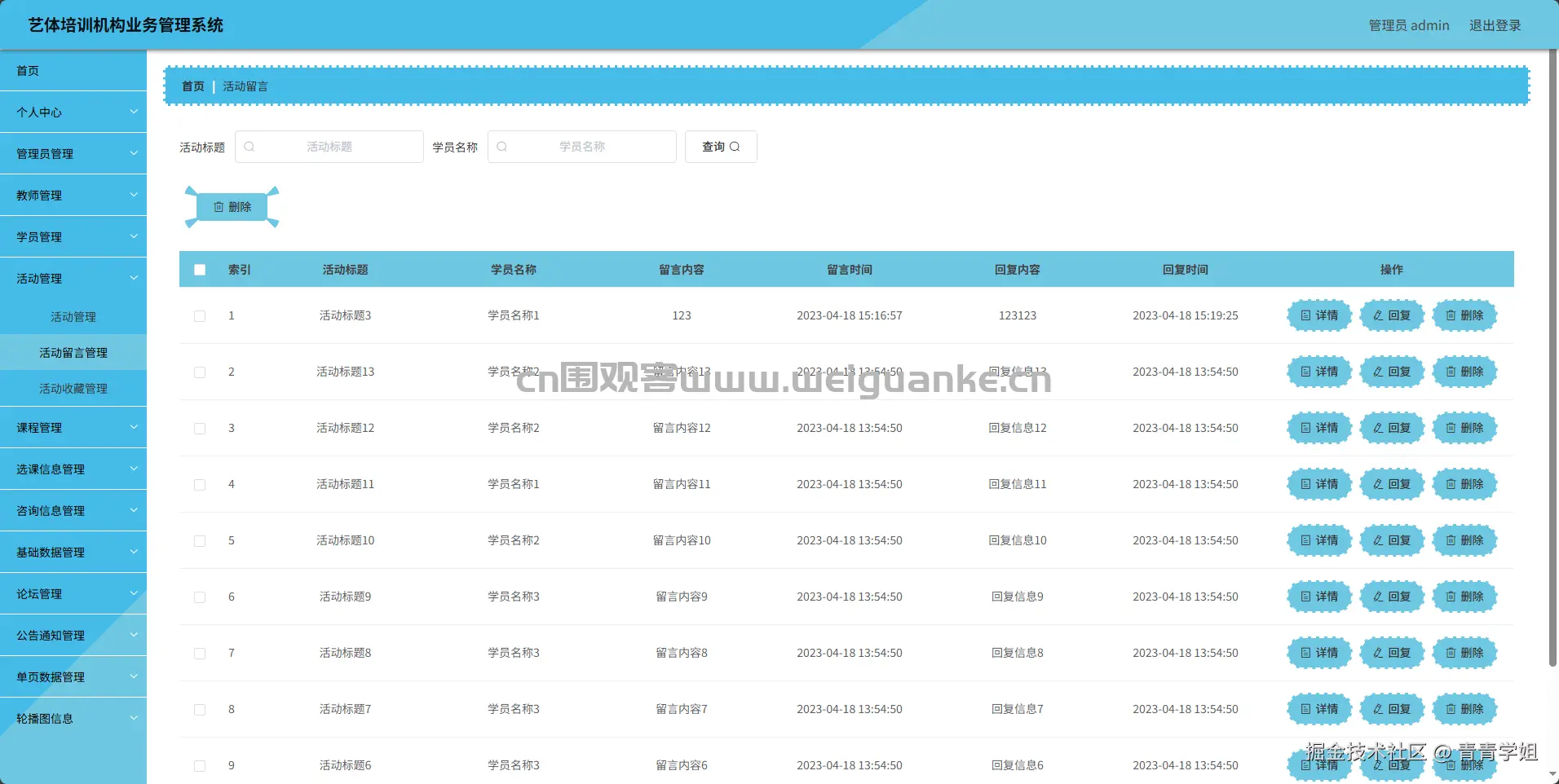Viewport: 1559px width, 784px height.
Task: Click the 回复内容 cell reading 123123
Action: coord(1018,315)
